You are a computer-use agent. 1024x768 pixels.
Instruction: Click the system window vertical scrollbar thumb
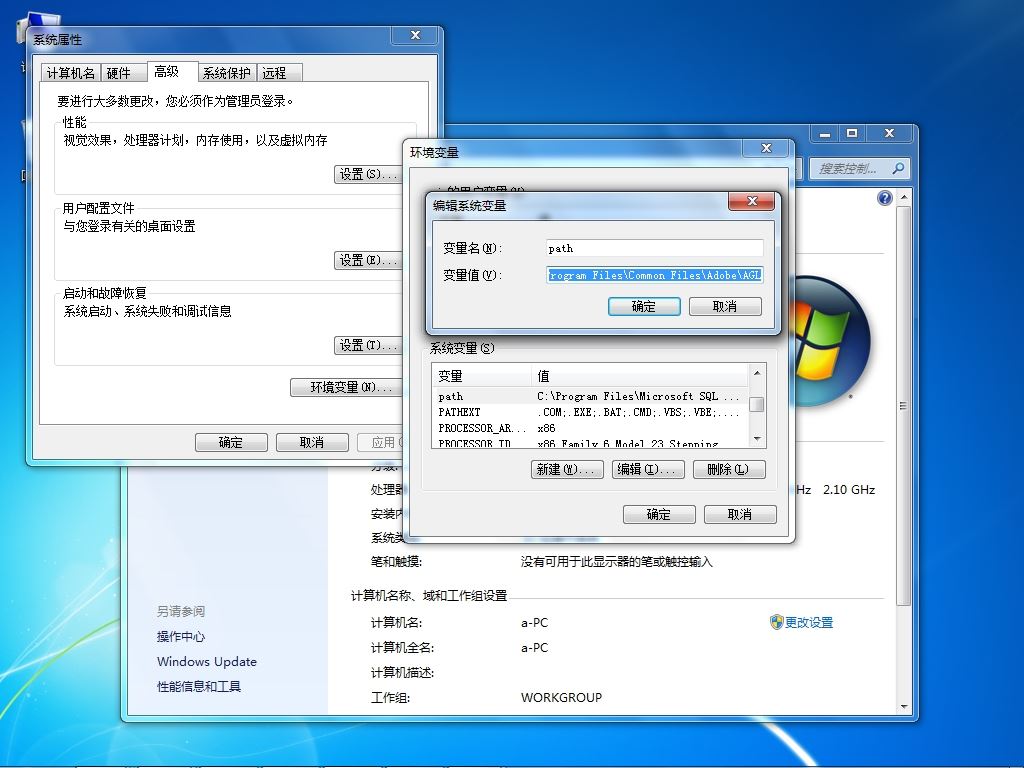(904, 406)
